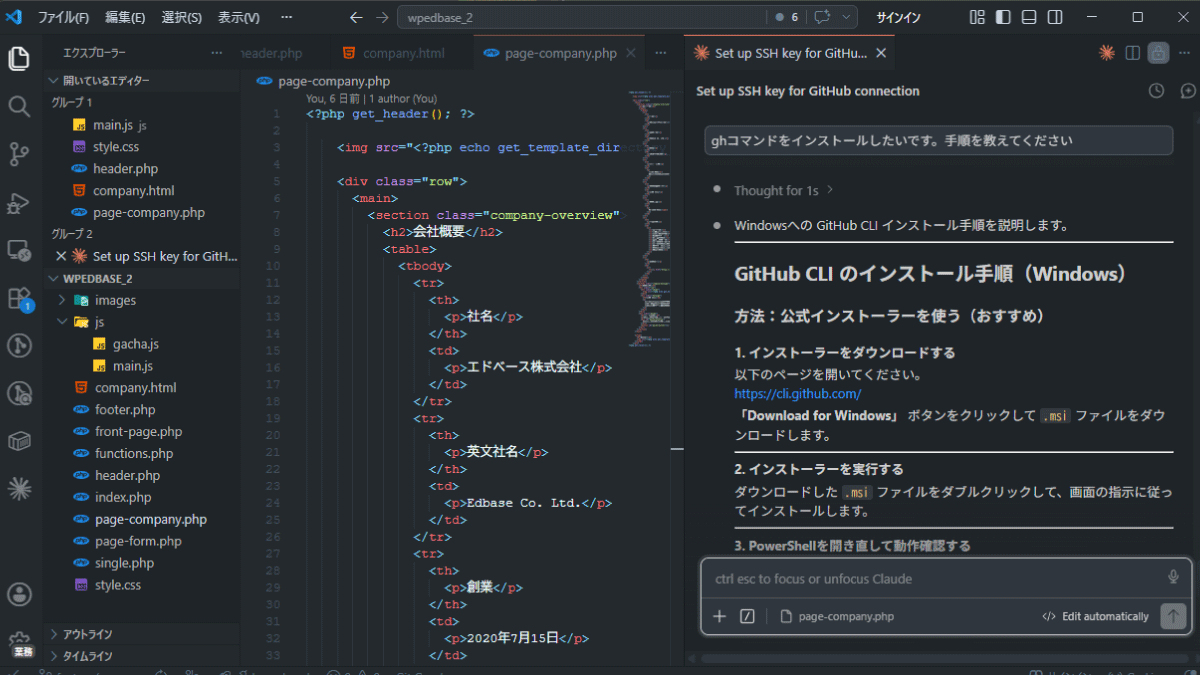The image size is (1200, 675).
Task: Click the go forward arrow in title bar
Action: point(382,17)
